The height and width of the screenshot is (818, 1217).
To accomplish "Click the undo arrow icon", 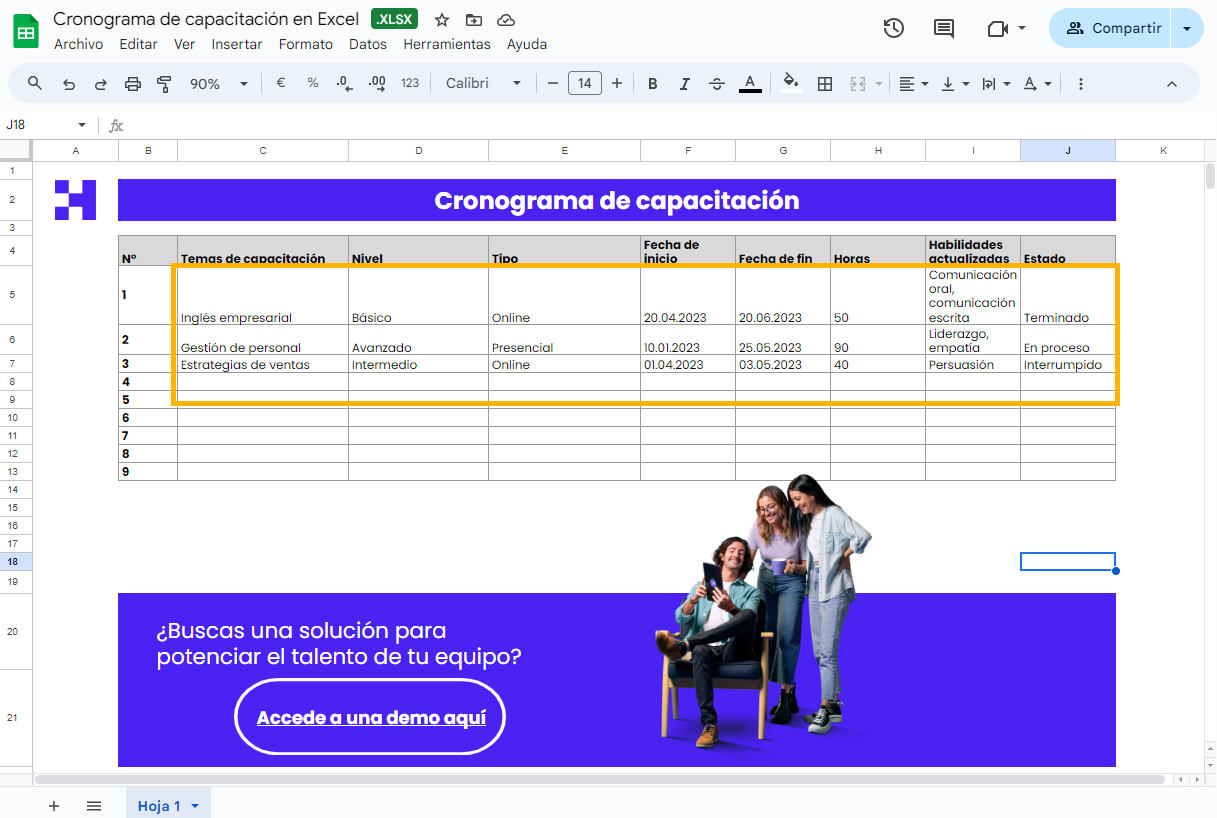I will click(x=69, y=84).
